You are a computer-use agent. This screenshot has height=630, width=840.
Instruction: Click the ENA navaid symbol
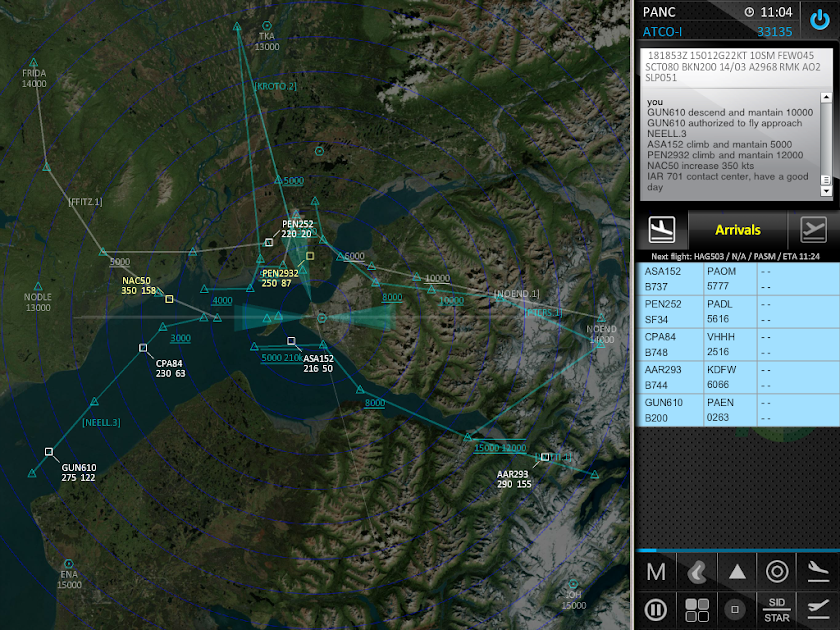(69, 564)
